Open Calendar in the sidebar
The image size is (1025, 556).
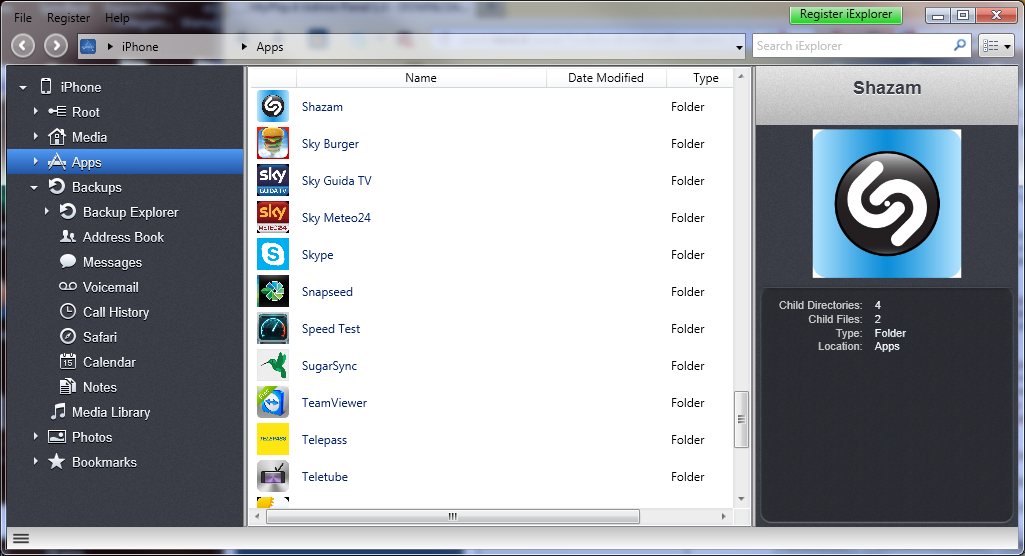coord(109,362)
